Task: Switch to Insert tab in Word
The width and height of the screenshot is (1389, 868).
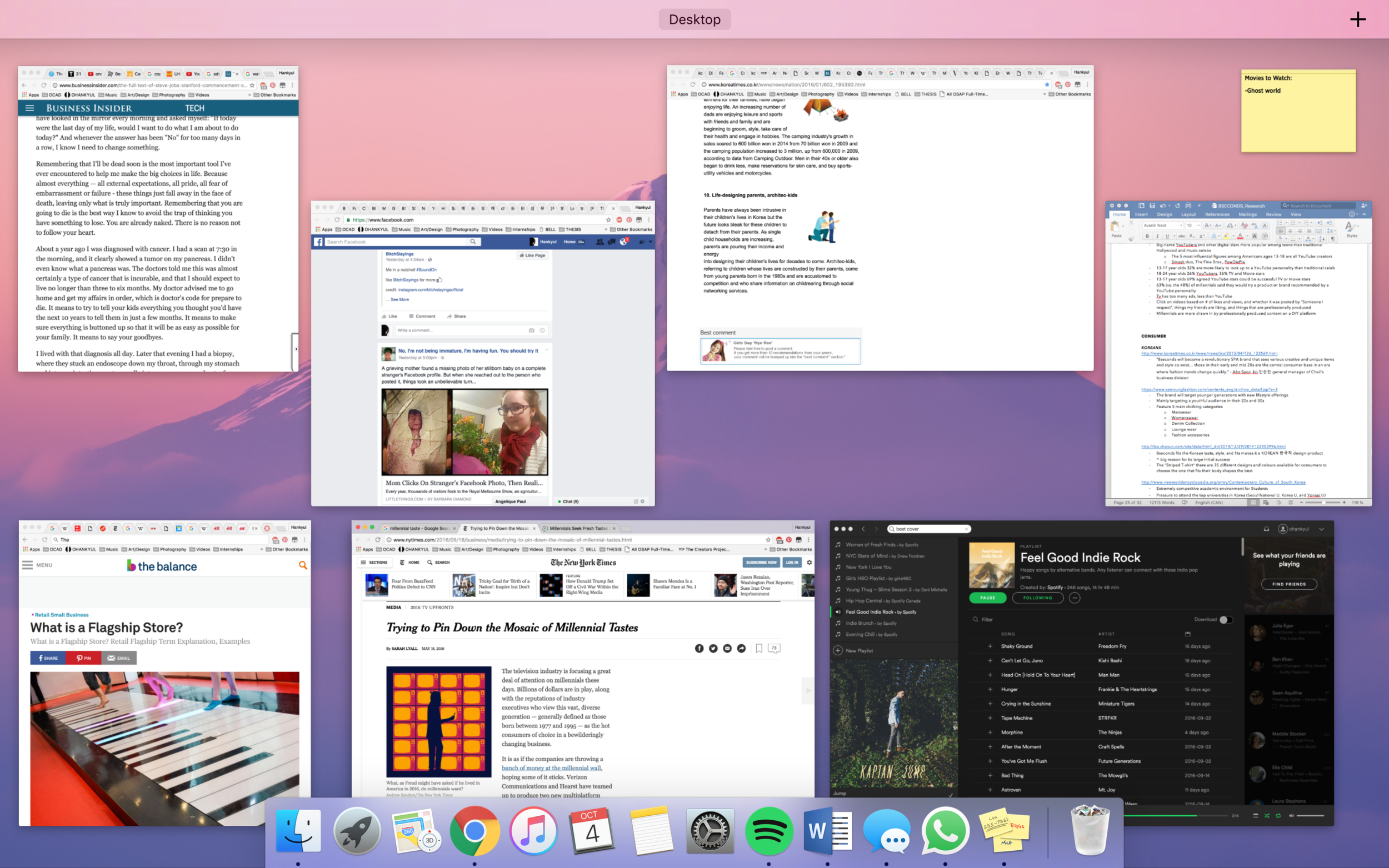Action: (x=1141, y=214)
